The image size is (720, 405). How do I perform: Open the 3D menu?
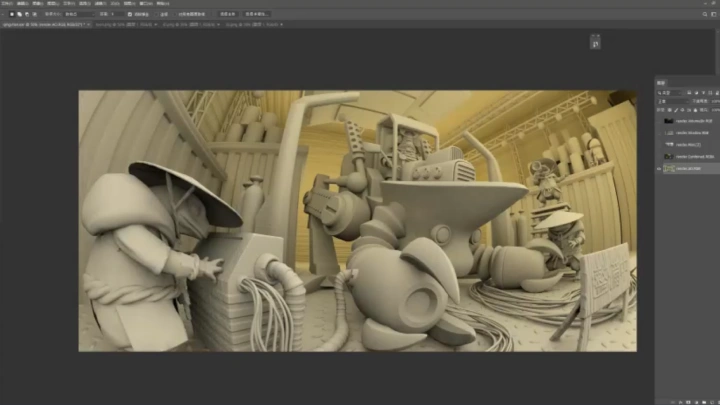click(115, 4)
